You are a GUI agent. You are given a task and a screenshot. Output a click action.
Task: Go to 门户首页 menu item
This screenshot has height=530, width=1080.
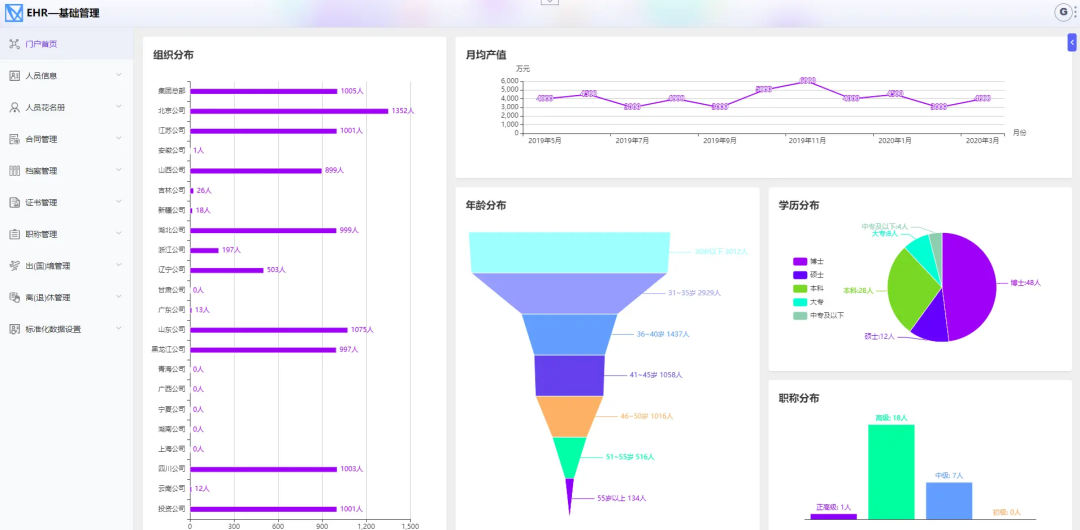click(x=67, y=44)
